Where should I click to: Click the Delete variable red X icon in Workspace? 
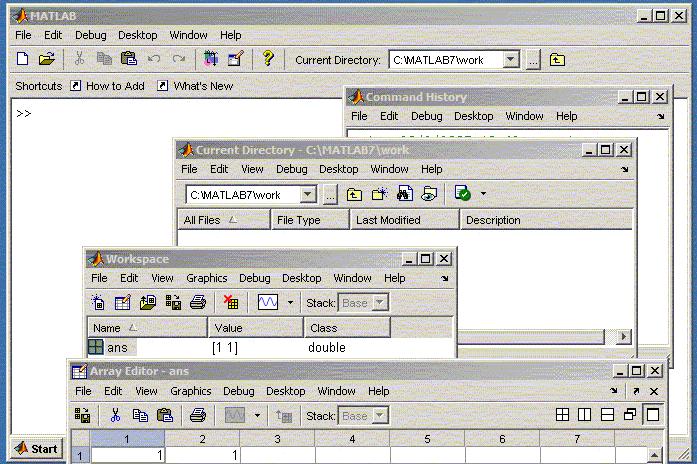[231, 302]
